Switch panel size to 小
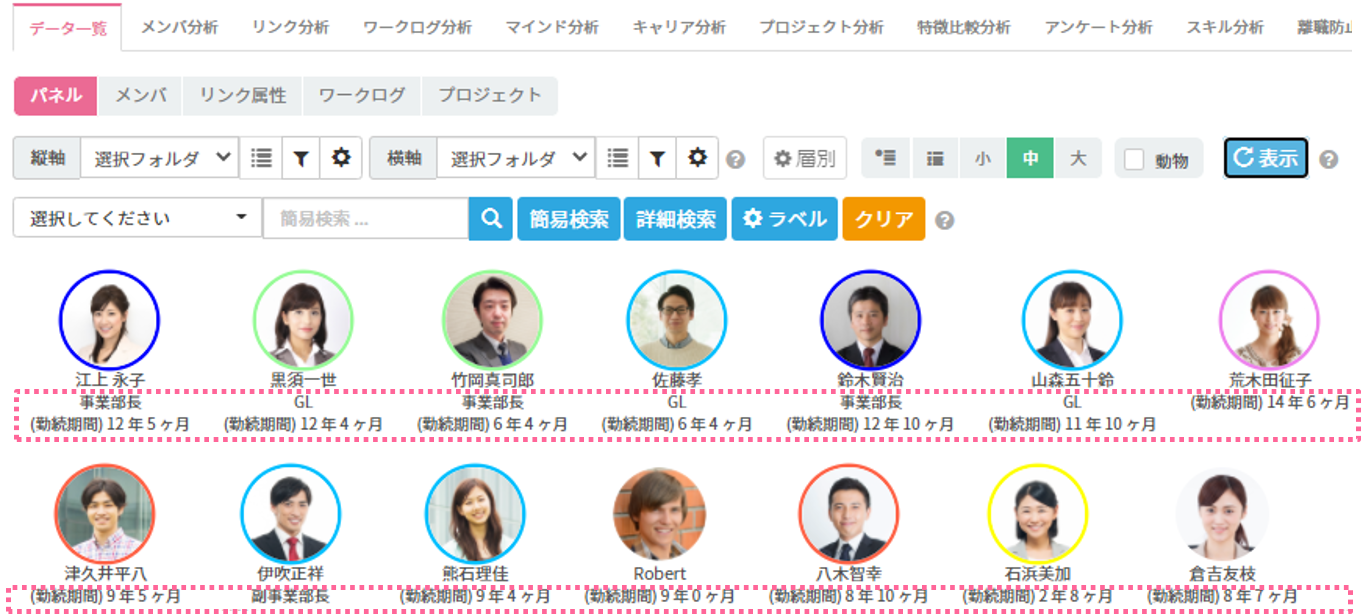This screenshot has height=614, width=1361. coord(982,158)
